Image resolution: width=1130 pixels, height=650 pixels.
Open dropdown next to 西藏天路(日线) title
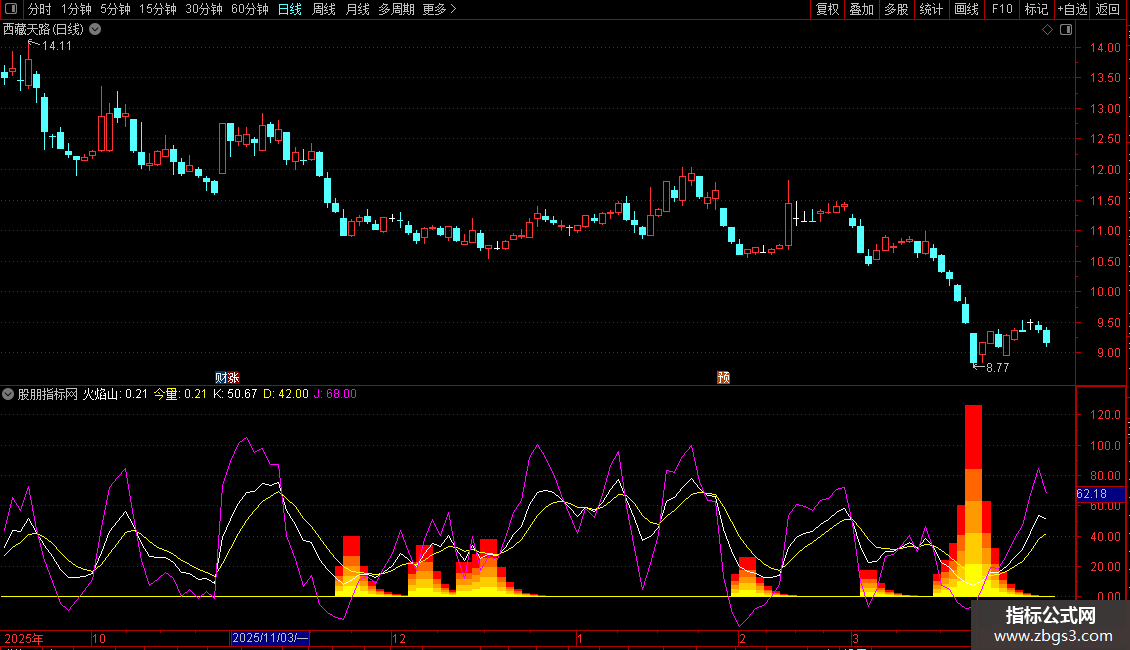coord(95,30)
